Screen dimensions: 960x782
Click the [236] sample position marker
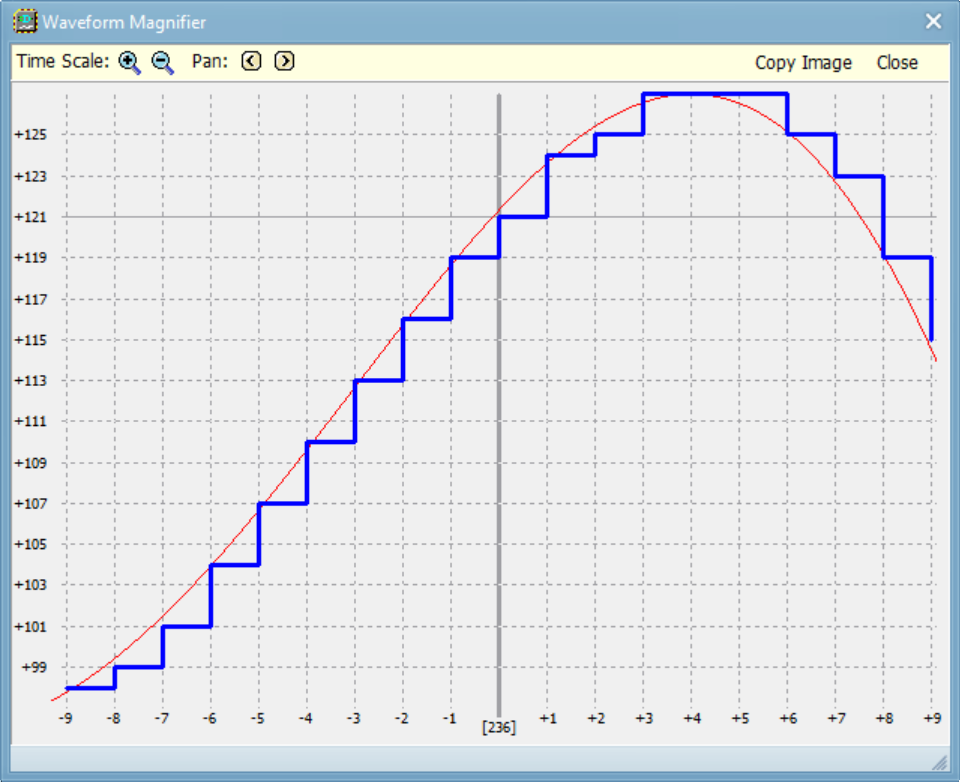(499, 727)
